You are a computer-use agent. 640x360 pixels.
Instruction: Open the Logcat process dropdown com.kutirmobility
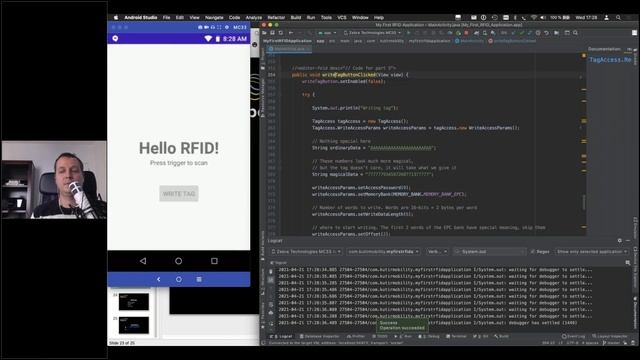383,251
